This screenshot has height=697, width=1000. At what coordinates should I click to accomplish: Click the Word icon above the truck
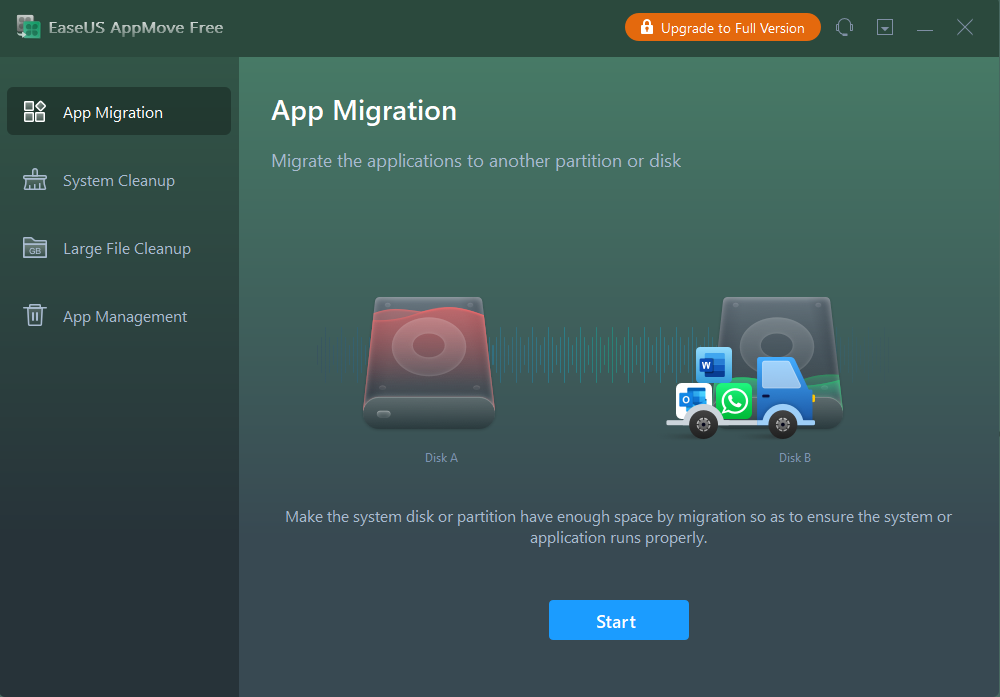tap(711, 365)
